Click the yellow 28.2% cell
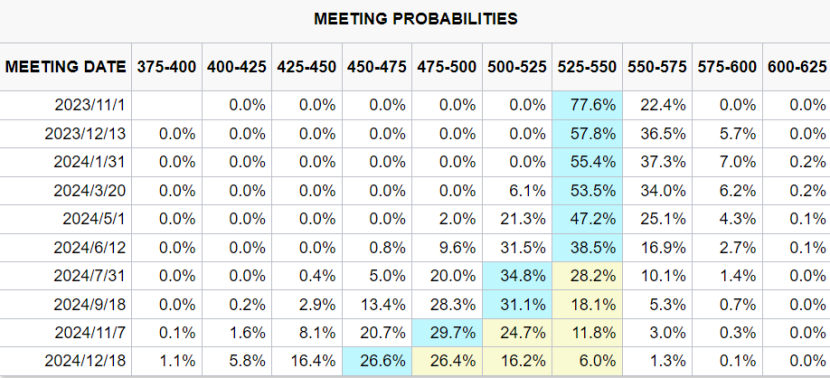This screenshot has width=830, height=378. pyautogui.click(x=587, y=276)
